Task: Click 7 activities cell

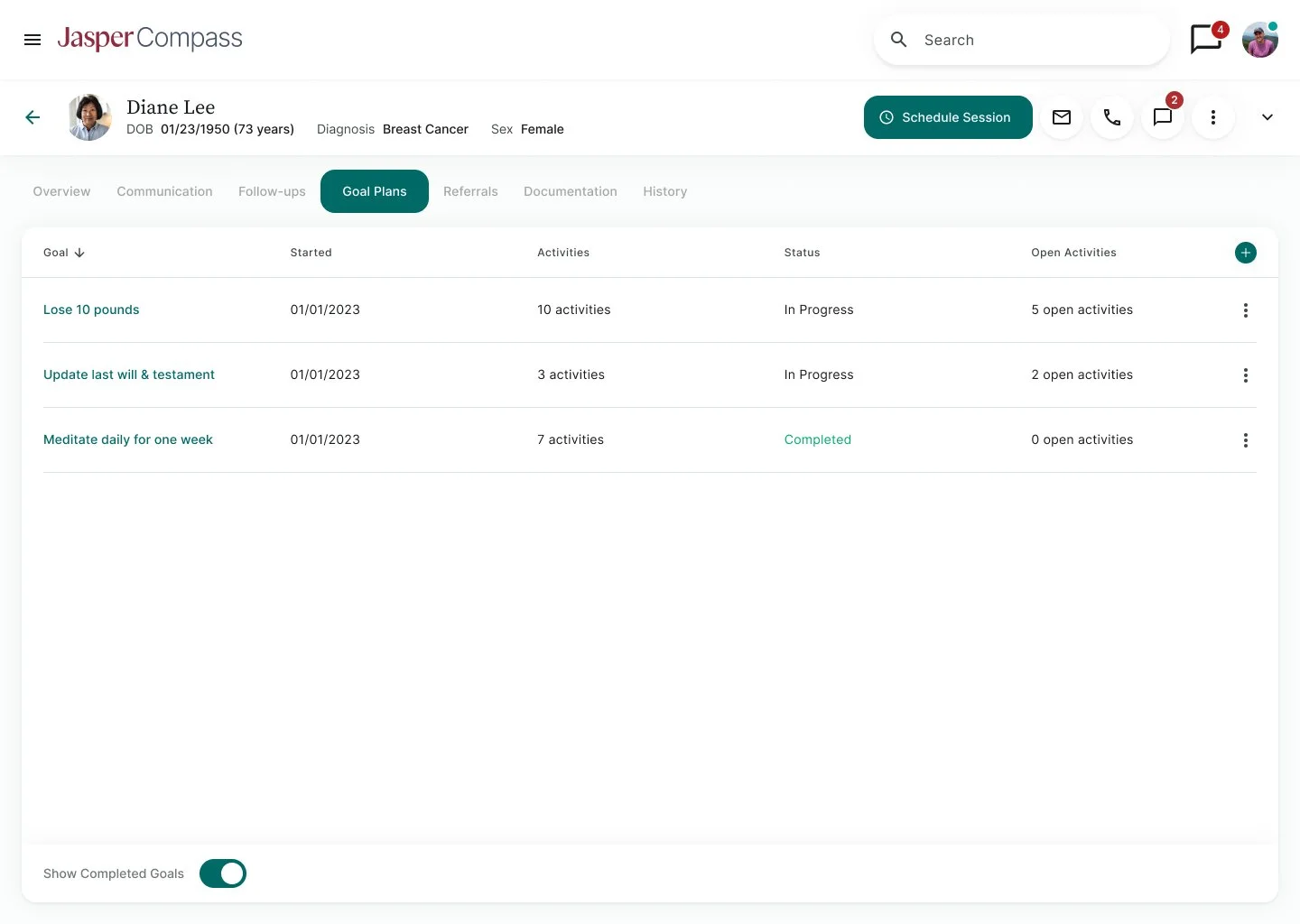Action: tap(571, 439)
